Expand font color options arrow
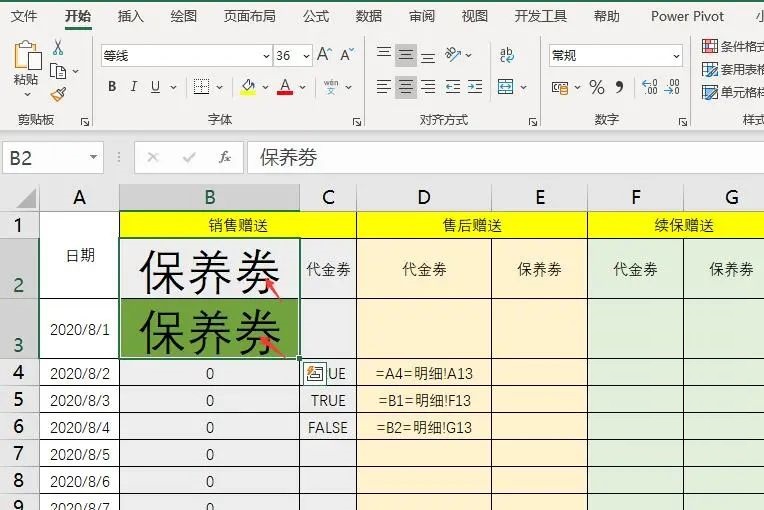Screen dimensions: 764x510 [302, 87]
